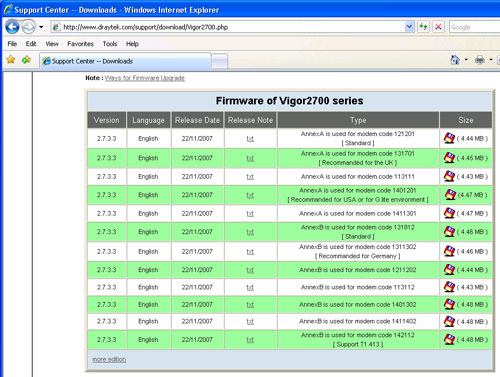This screenshot has height=377, width=500.
Task: Open release note txt for modem code 131701
Action: point(250,158)
